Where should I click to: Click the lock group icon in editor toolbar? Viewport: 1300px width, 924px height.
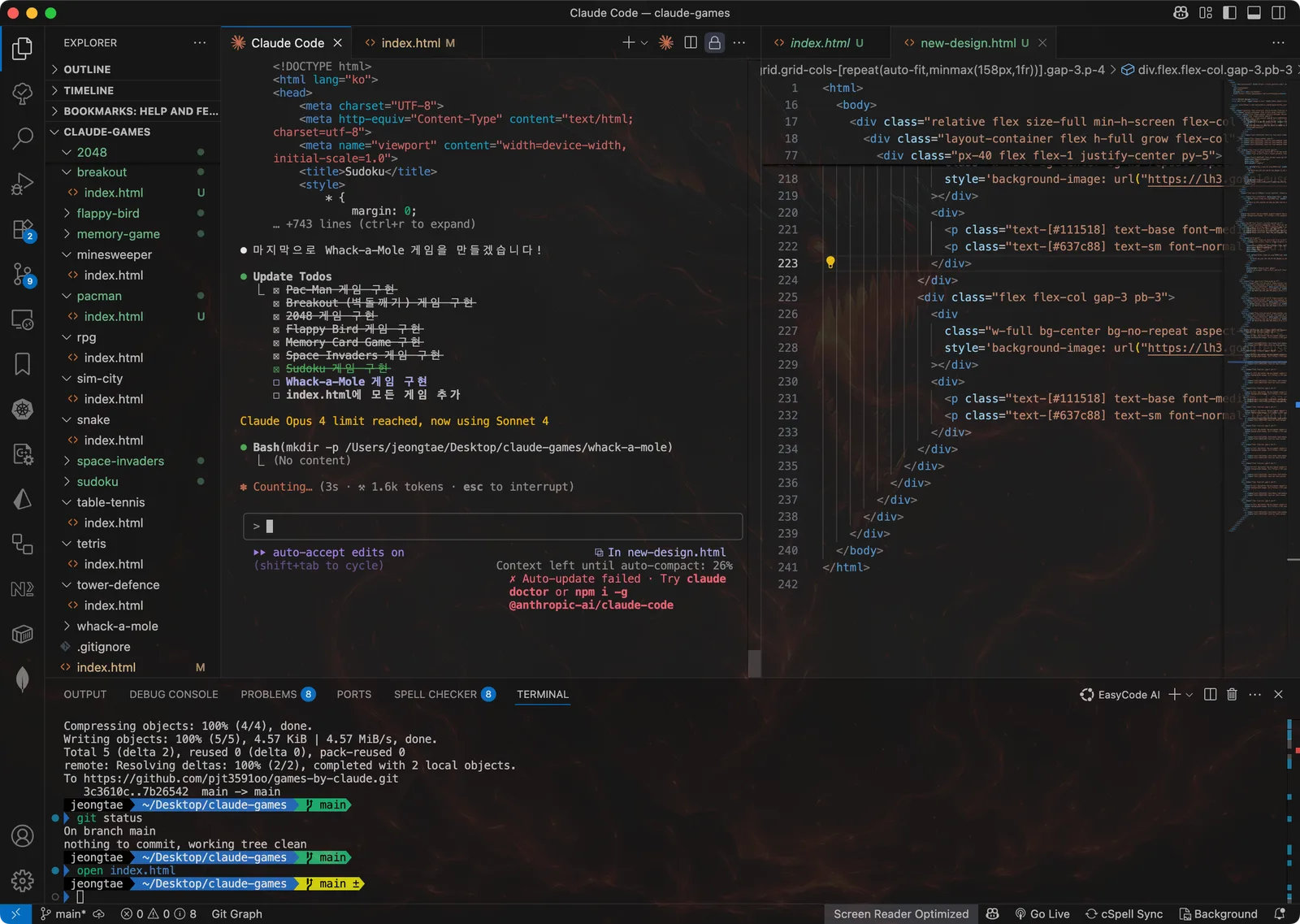714,42
